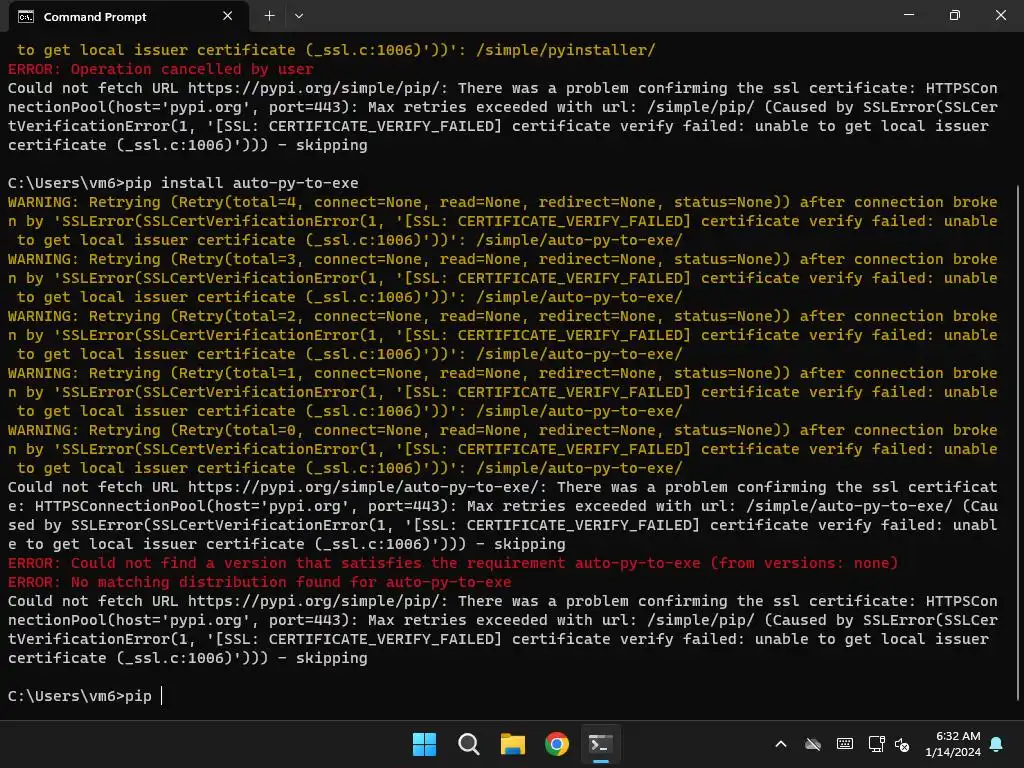Open a new terminal tab
This screenshot has height=768, width=1024.
(x=269, y=16)
